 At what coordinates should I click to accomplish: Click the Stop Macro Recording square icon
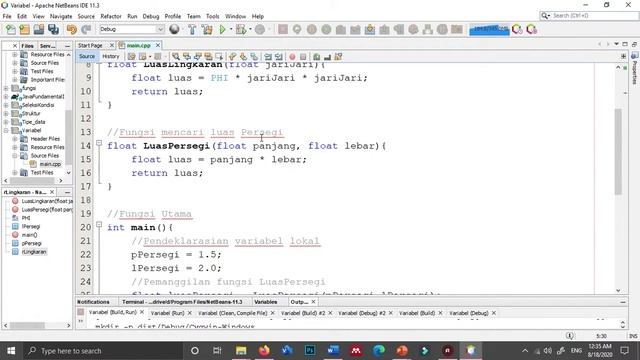[303, 56]
